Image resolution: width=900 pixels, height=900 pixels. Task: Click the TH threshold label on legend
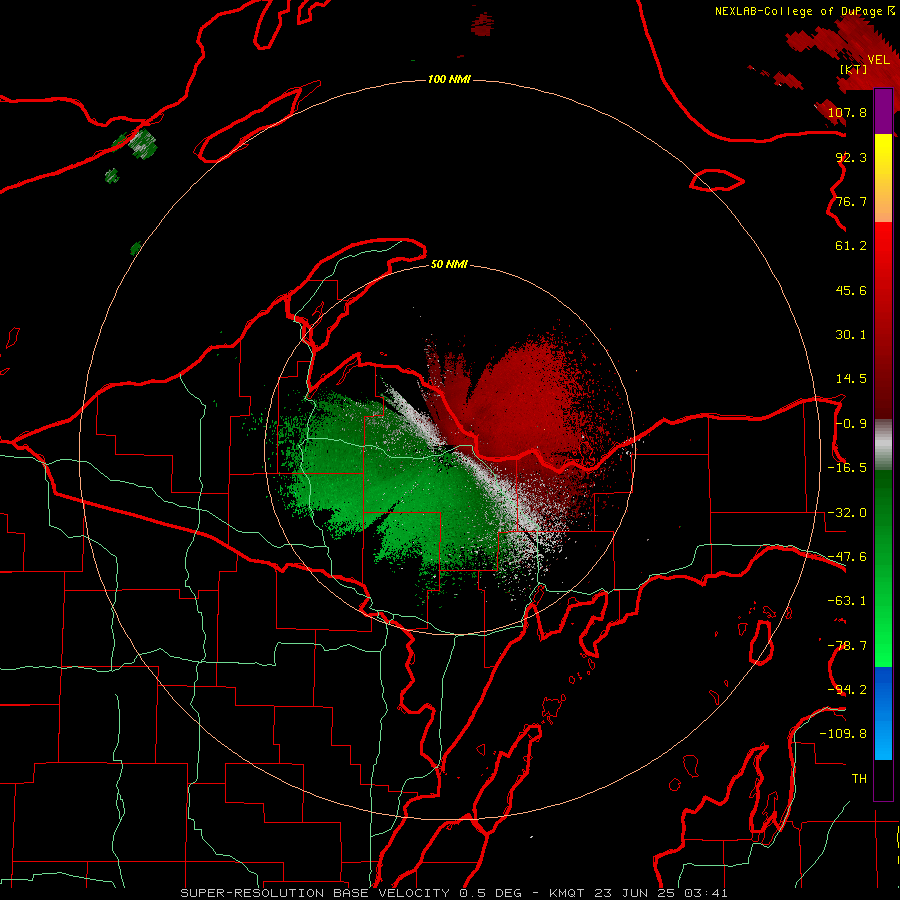point(859,779)
